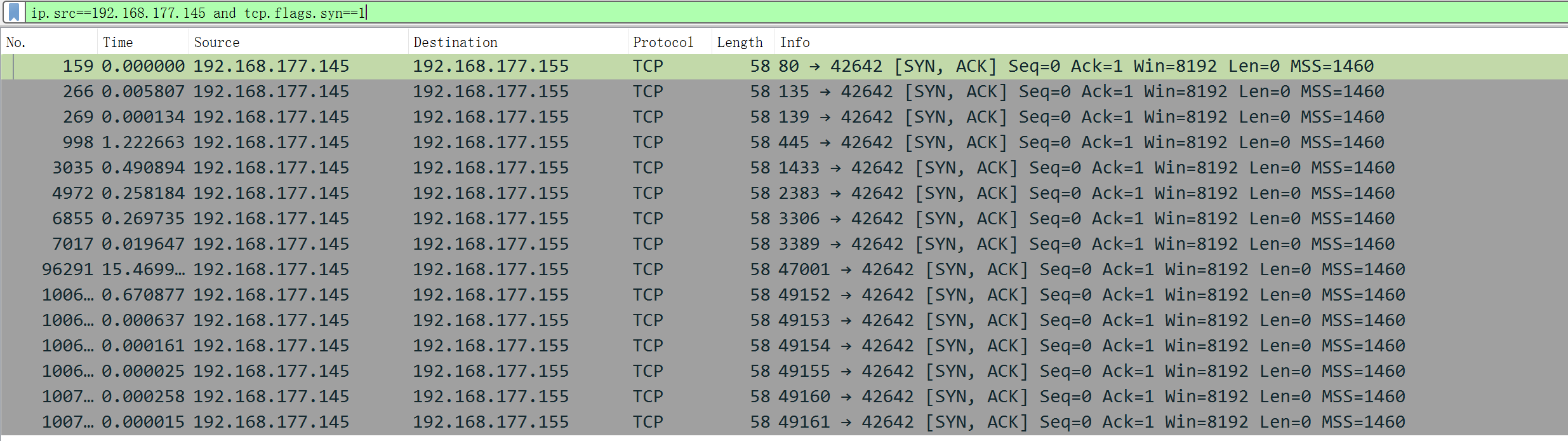Click Info cell for port 3389 SYN, ACK
This screenshot has height=441, width=1568.
tap(1086, 244)
